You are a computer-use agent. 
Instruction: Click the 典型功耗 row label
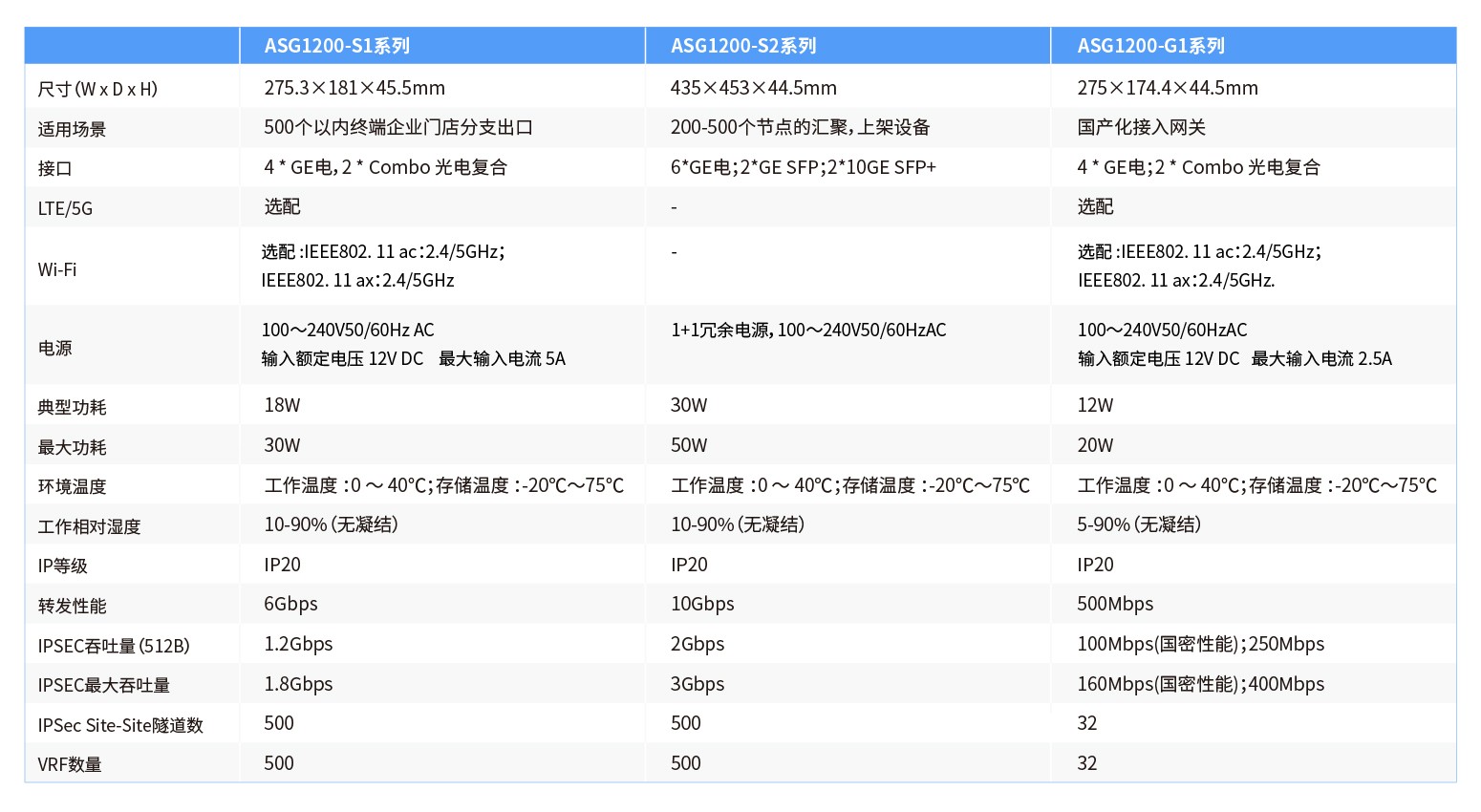coord(72,407)
